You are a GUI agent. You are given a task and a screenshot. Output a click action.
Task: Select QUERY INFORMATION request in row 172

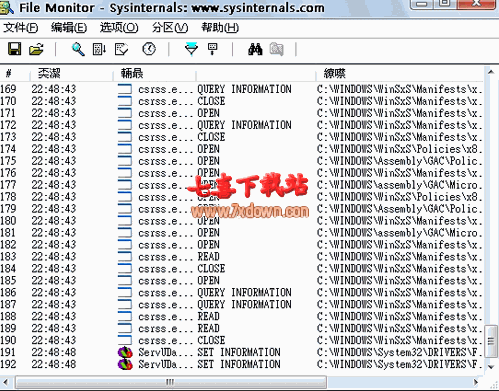(x=244, y=125)
